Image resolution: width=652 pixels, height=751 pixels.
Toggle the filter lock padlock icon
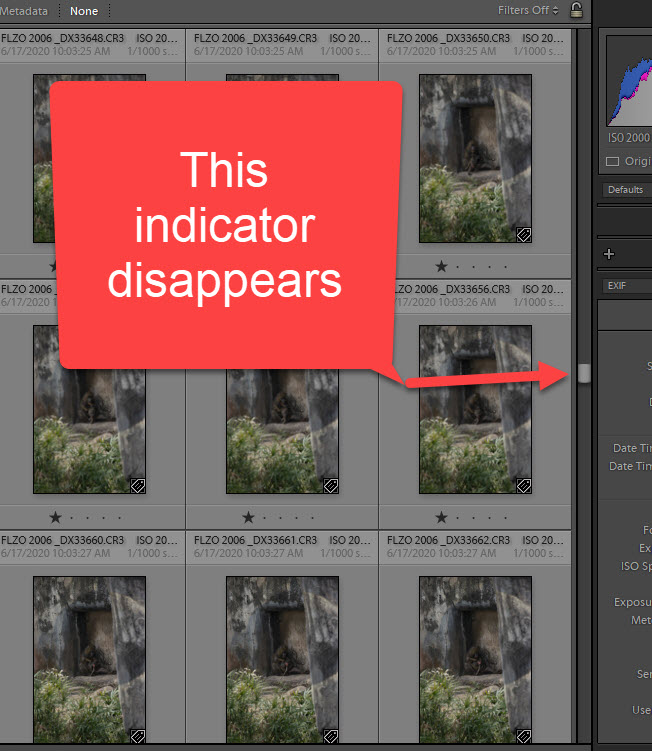[576, 10]
